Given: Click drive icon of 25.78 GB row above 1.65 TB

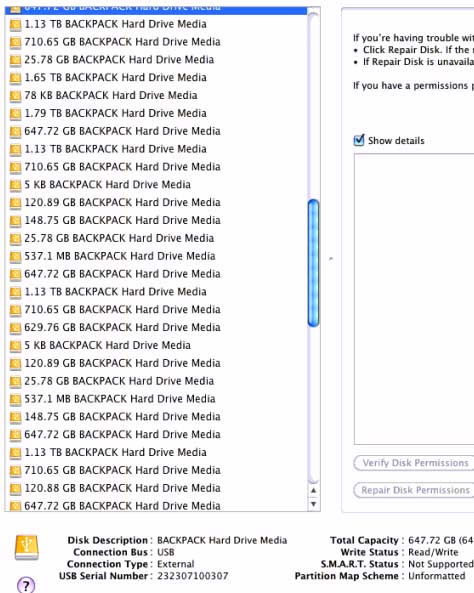Looking at the screenshot, I should click(x=15, y=61).
